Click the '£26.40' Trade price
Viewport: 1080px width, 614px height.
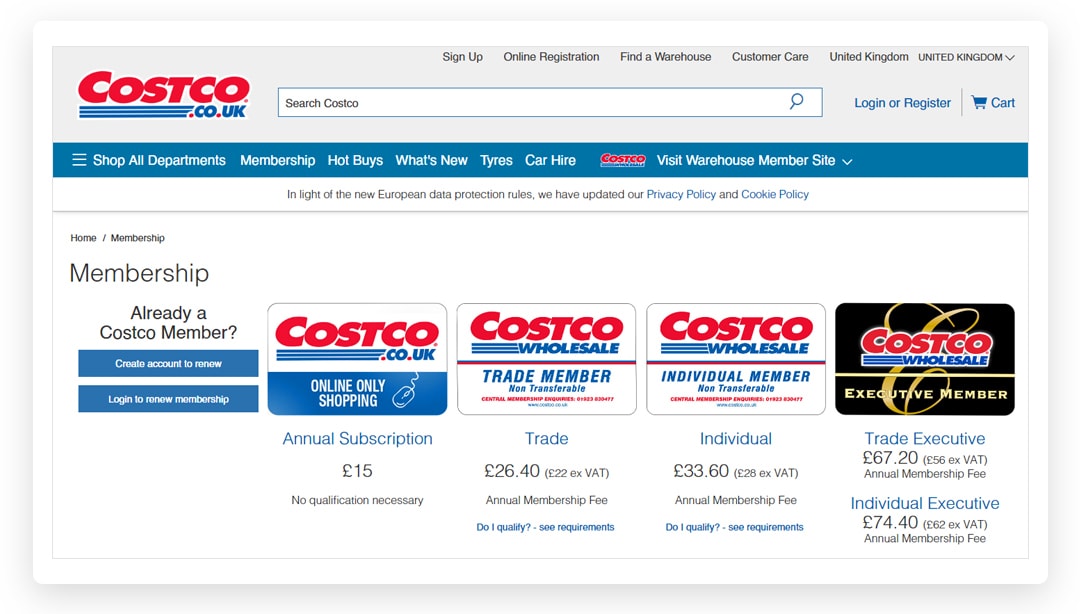[x=512, y=471]
